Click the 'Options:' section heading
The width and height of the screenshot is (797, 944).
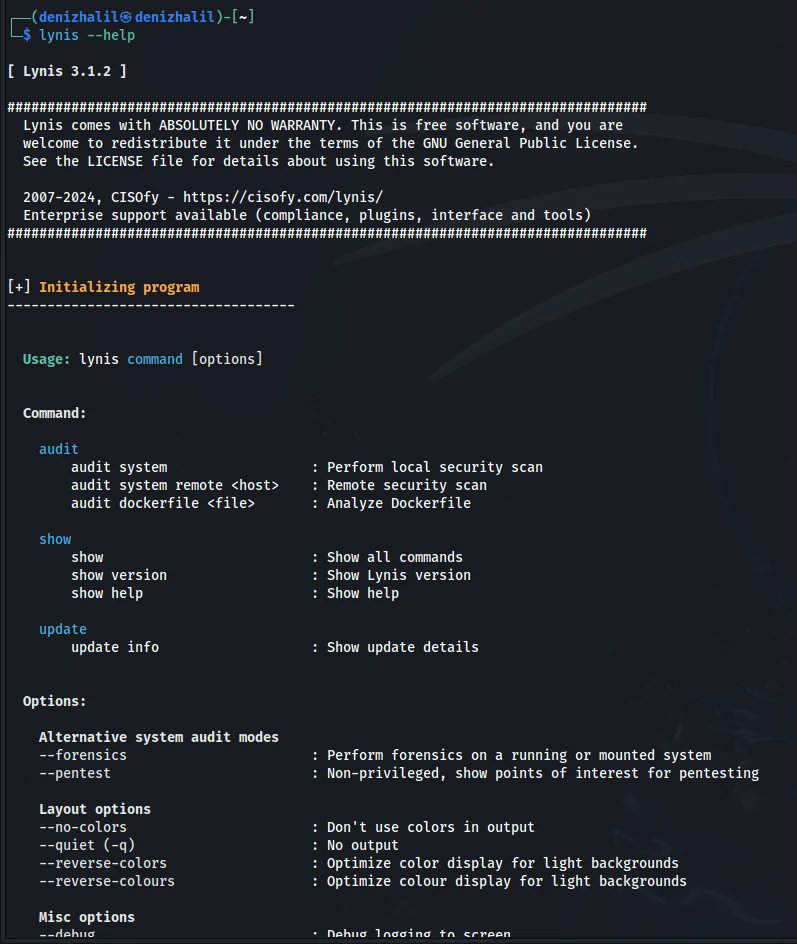point(54,701)
